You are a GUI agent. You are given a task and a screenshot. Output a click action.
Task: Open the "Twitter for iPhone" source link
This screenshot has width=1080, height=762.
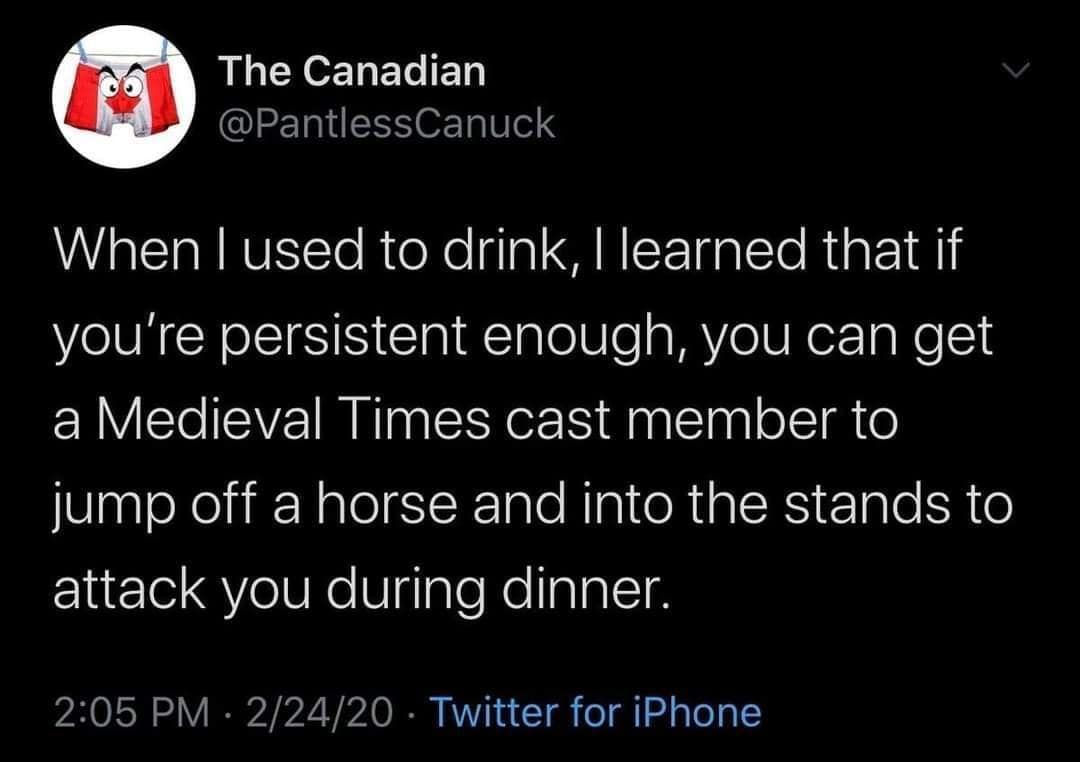coord(597,712)
